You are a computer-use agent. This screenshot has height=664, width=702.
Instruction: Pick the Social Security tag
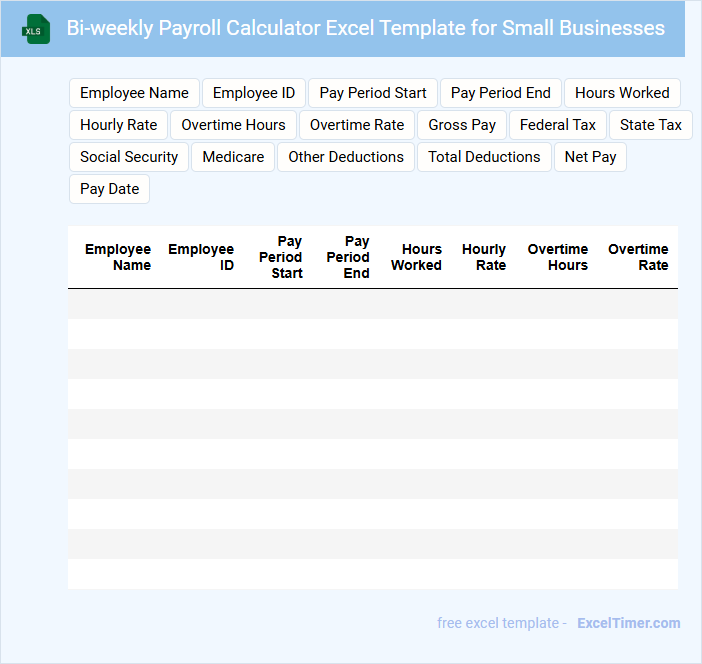(129, 157)
